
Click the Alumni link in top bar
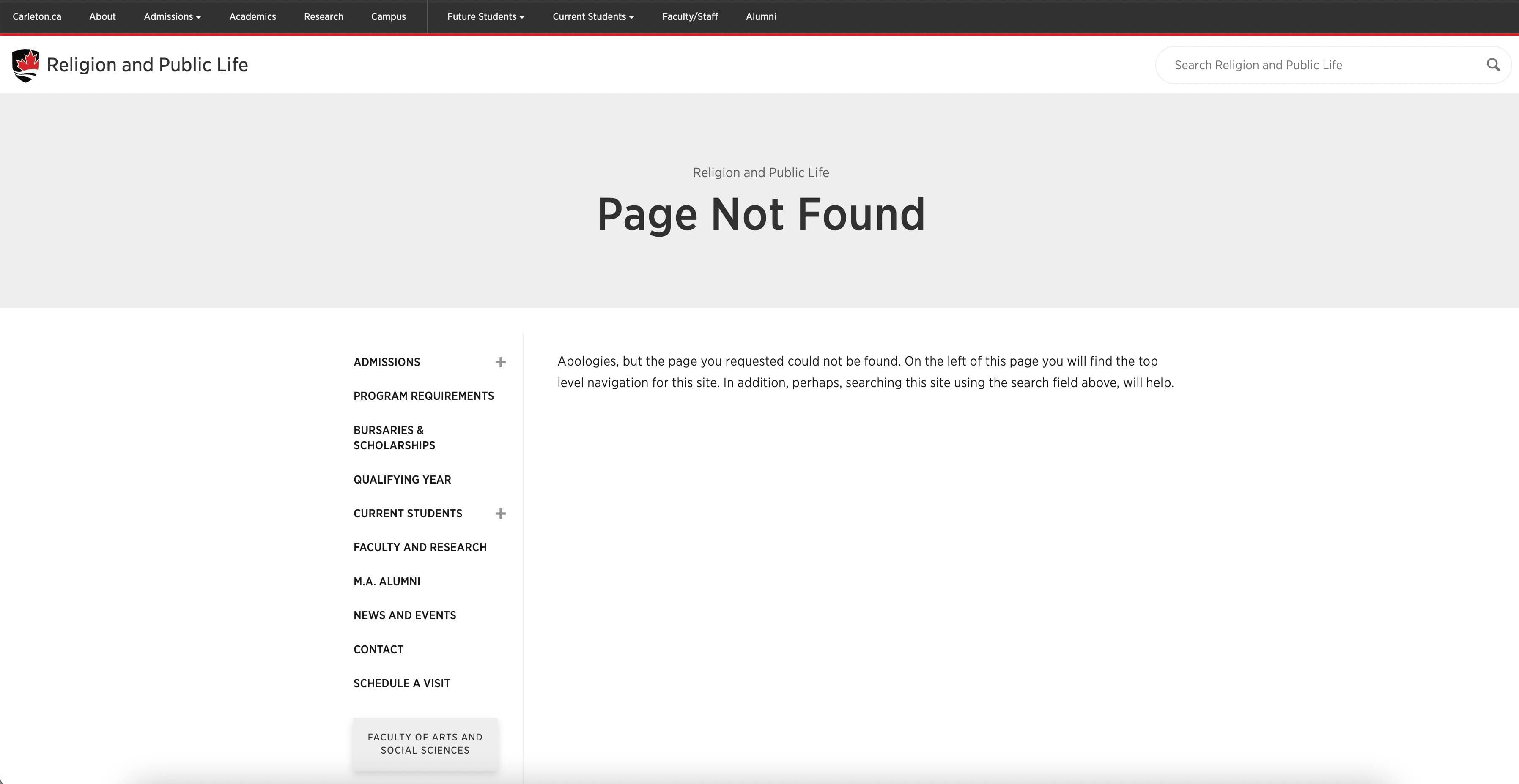coord(760,16)
